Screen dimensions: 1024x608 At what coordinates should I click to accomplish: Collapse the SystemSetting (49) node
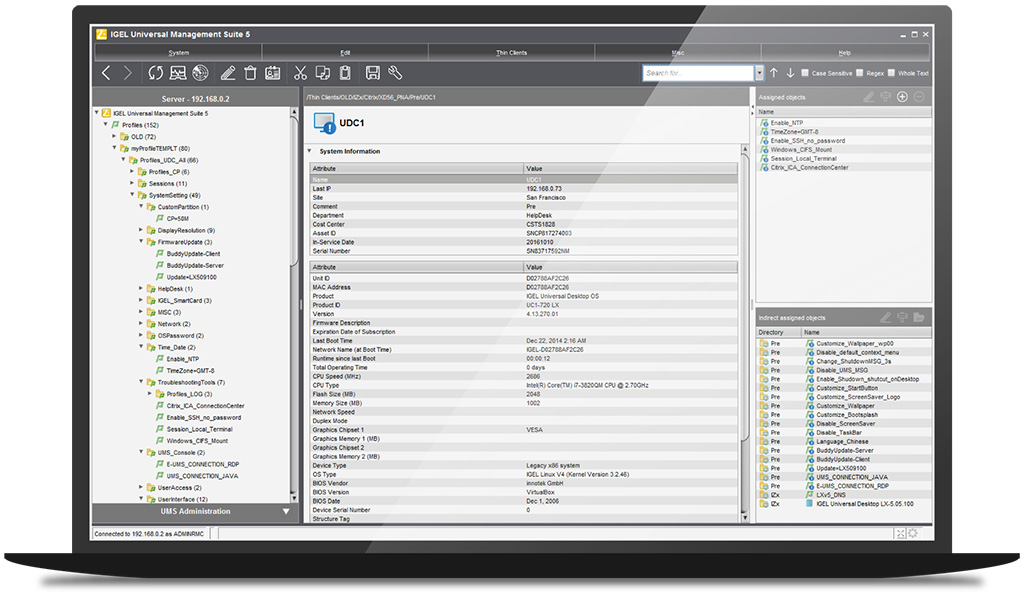pos(132,195)
